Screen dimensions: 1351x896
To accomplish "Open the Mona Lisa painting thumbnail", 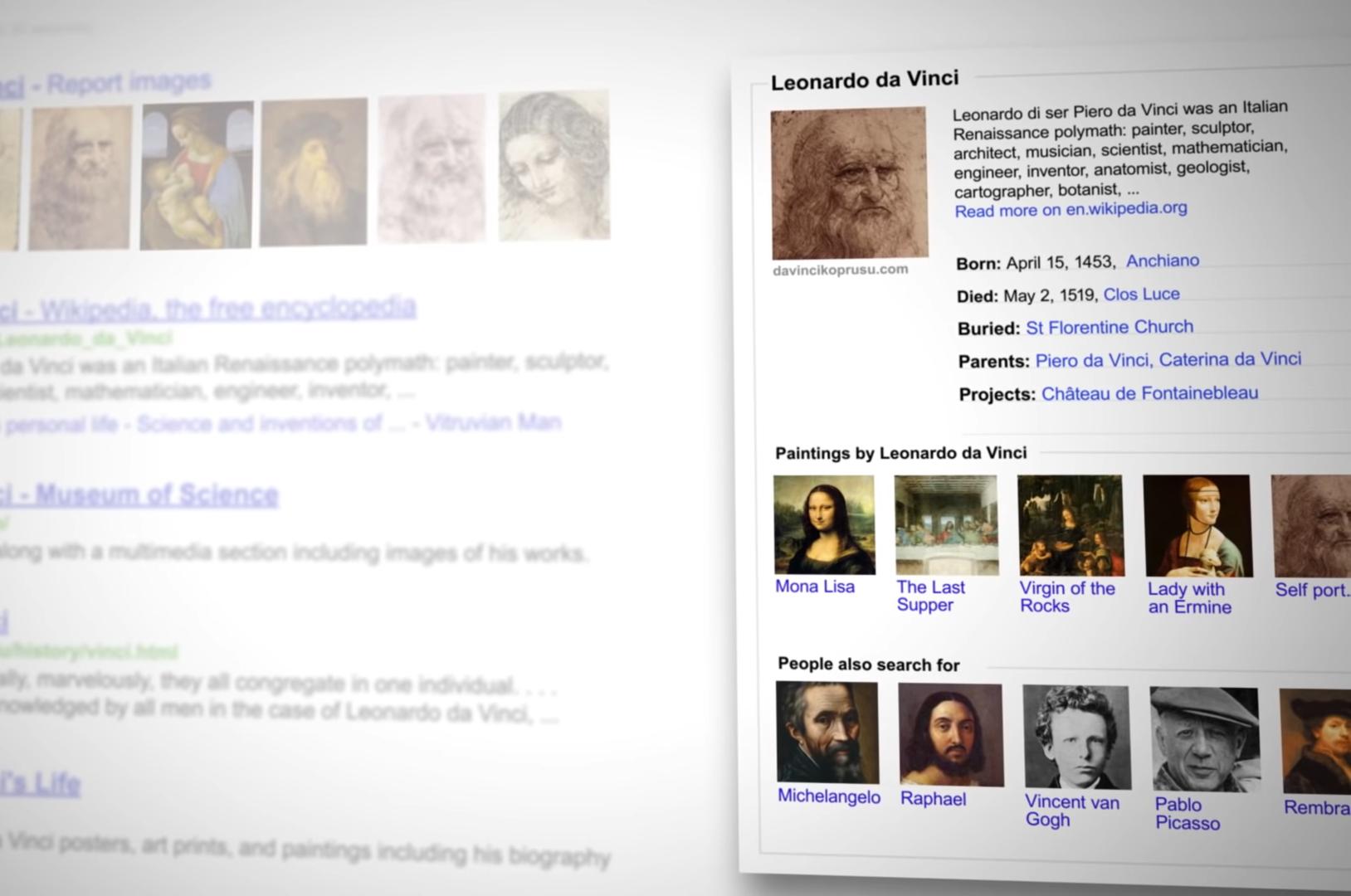I will pos(824,524).
